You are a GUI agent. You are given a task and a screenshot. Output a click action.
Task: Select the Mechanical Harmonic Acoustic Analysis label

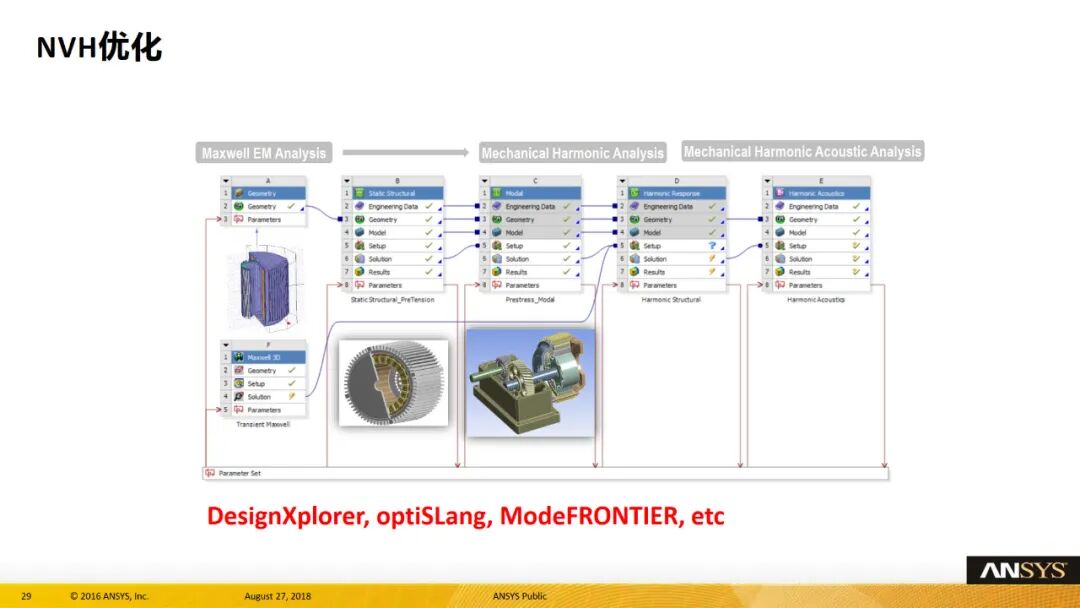tap(802, 152)
